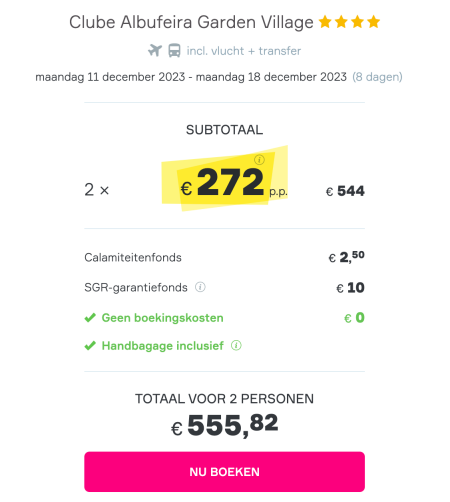
Task: Open the Clube Albufeira Garden Village title
Action: [191, 22]
